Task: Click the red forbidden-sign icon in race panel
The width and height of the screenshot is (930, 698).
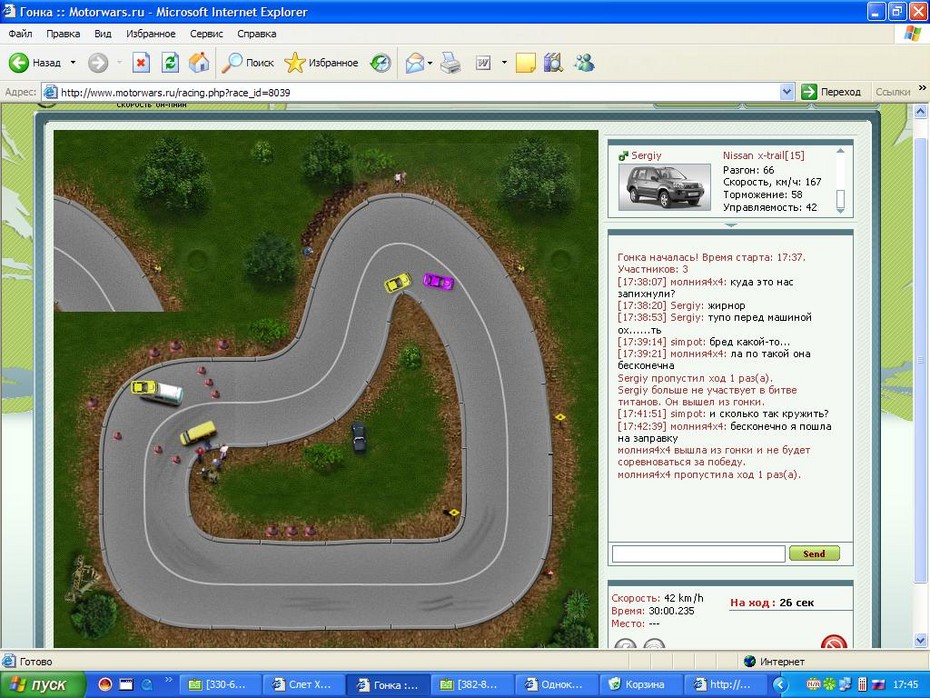Action: 833,642
